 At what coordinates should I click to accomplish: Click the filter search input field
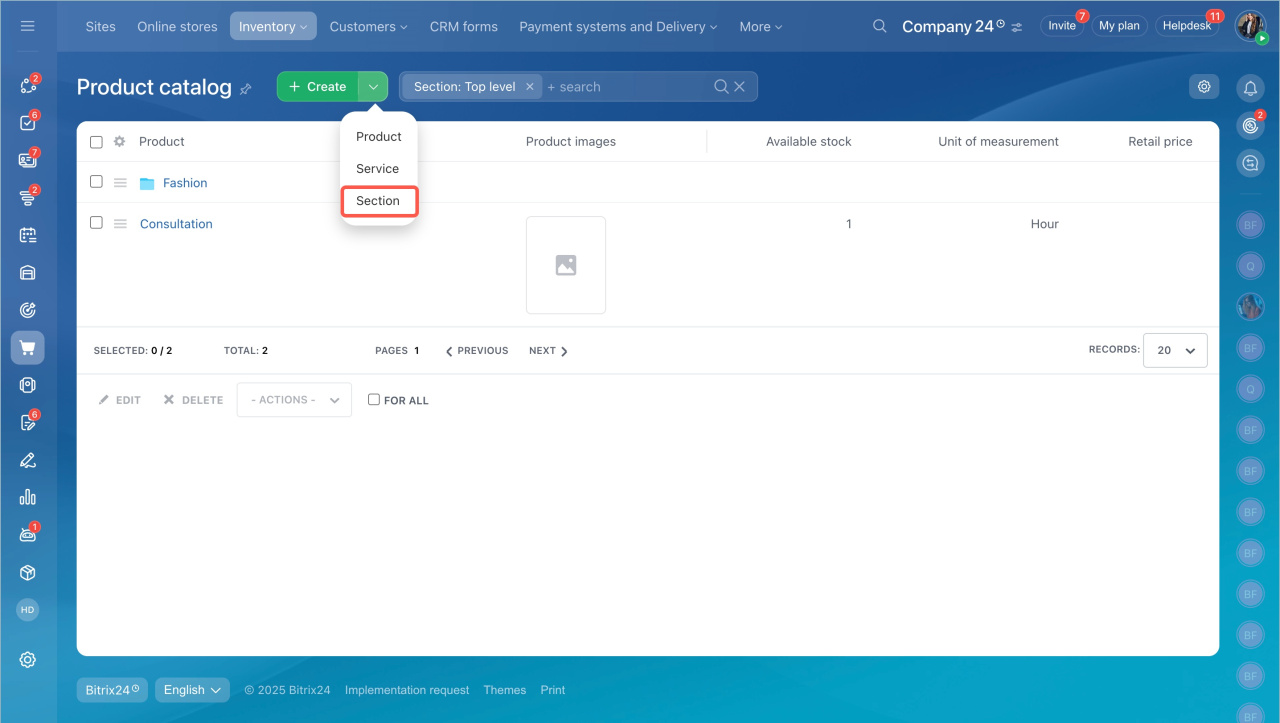click(626, 87)
